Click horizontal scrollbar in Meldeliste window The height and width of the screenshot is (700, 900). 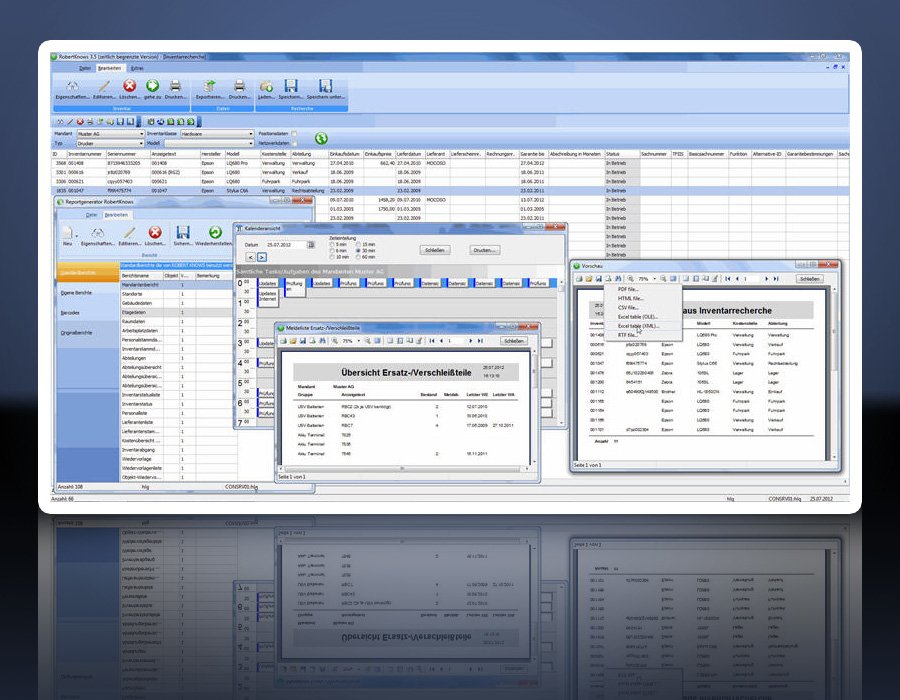404,469
